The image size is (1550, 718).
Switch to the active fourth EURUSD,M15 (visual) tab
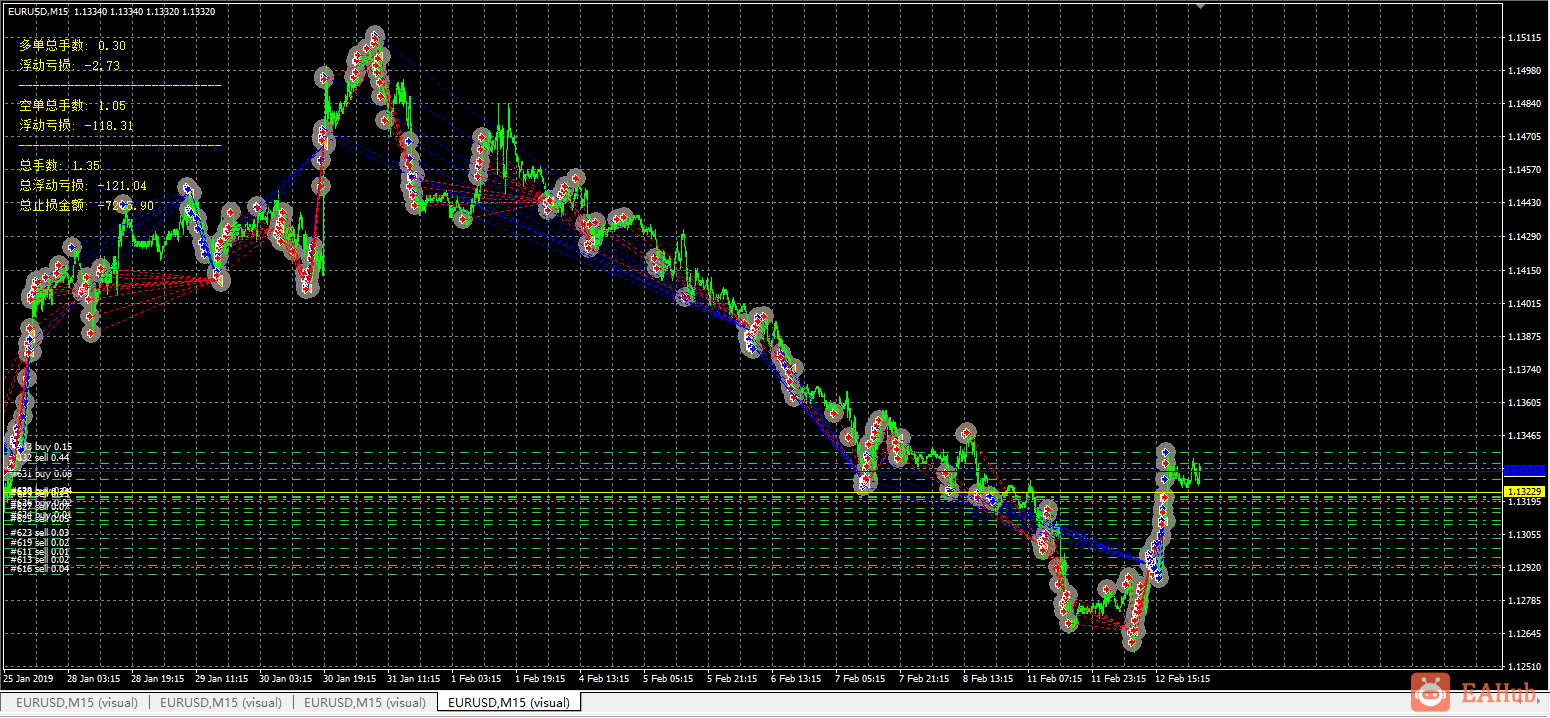(508, 703)
